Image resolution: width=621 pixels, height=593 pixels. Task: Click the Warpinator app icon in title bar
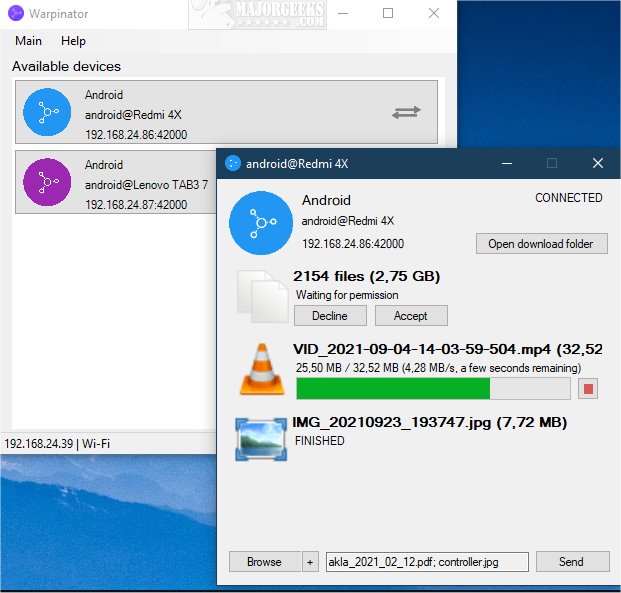pyautogui.click(x=16, y=13)
